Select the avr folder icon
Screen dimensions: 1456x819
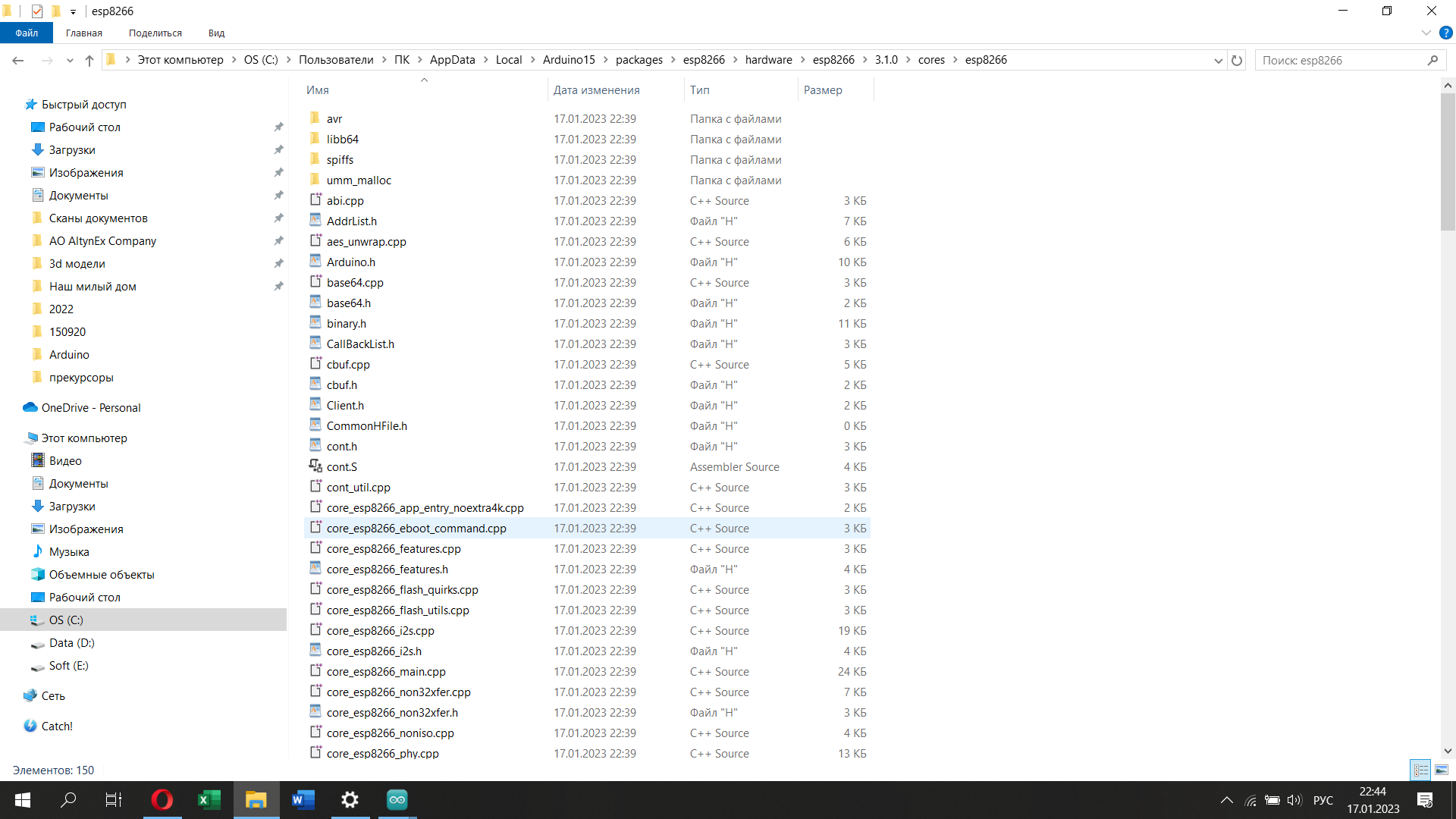click(315, 118)
